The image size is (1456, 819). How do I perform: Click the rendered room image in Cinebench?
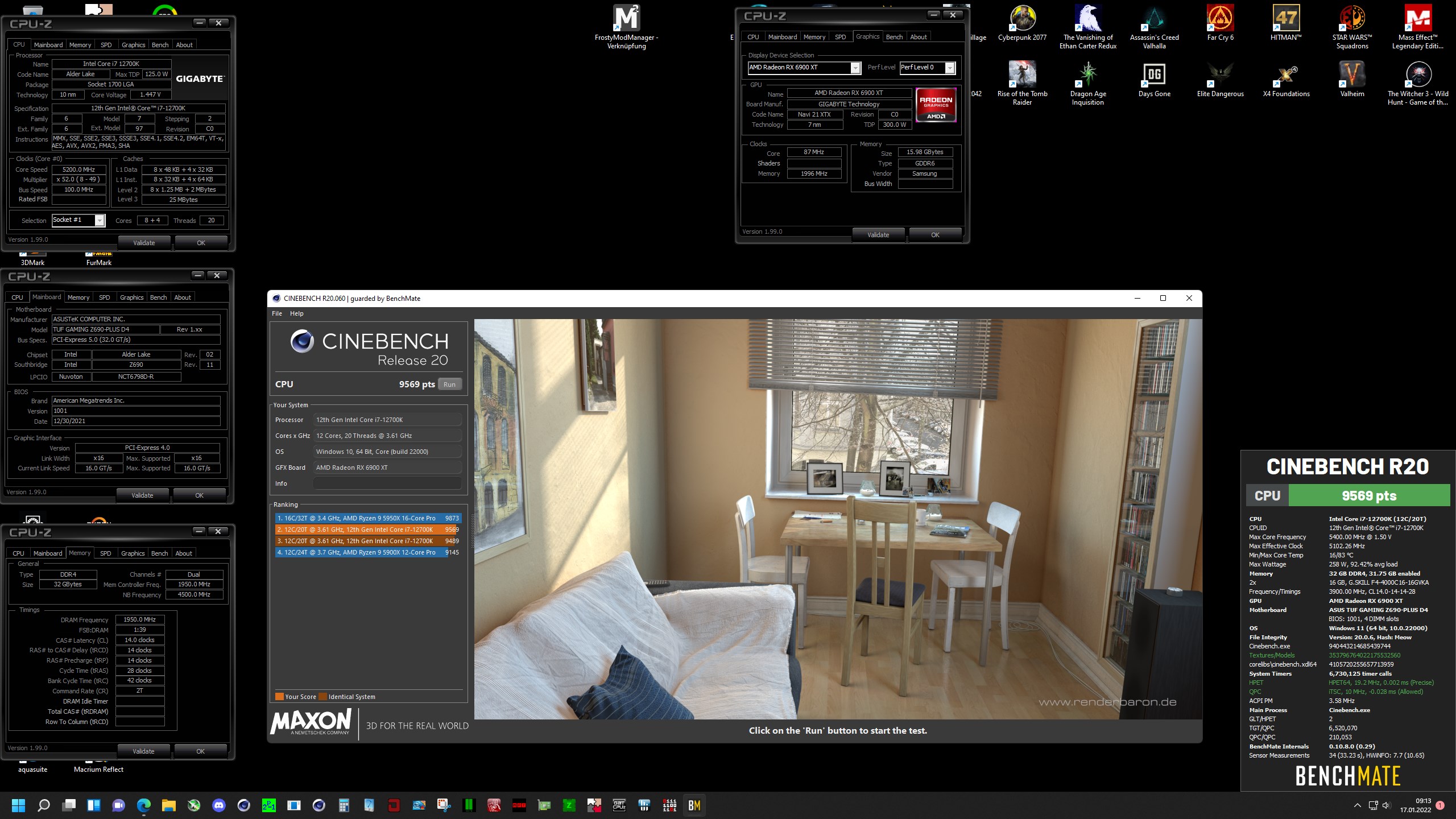[x=838, y=519]
